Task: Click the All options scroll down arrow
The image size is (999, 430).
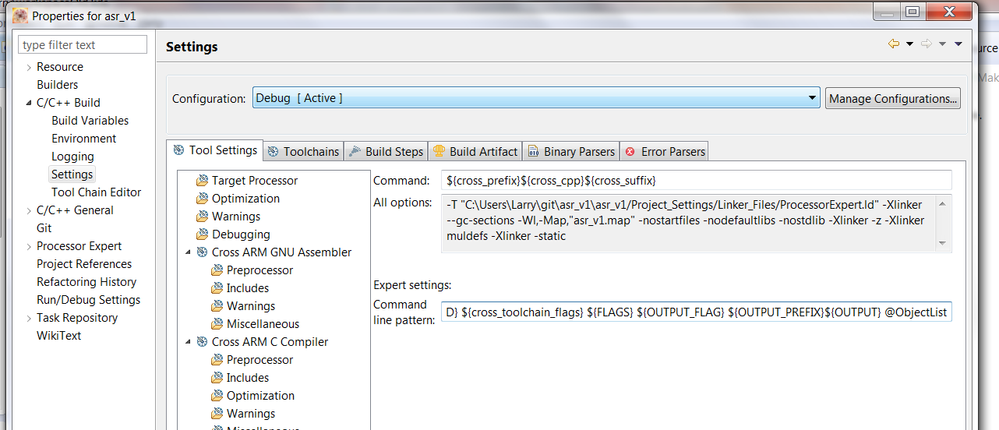Action: (x=942, y=243)
